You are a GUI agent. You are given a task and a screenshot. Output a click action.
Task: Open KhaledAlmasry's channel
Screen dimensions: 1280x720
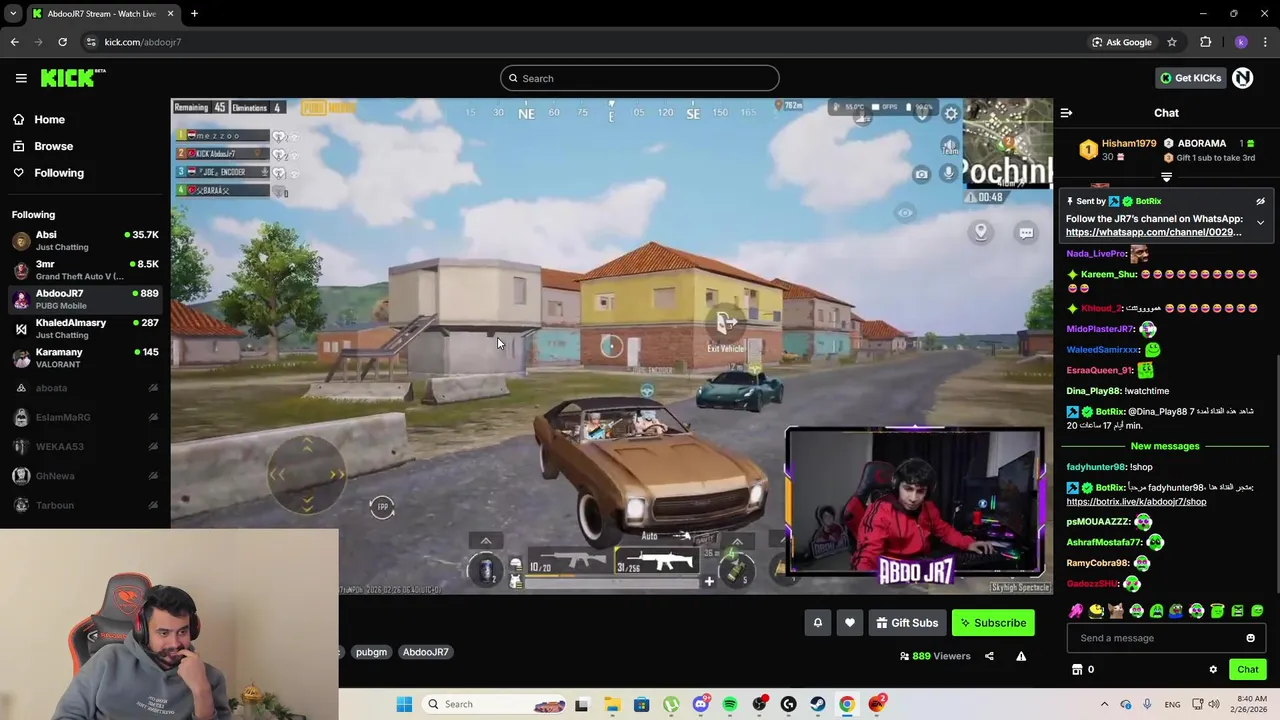(85, 328)
